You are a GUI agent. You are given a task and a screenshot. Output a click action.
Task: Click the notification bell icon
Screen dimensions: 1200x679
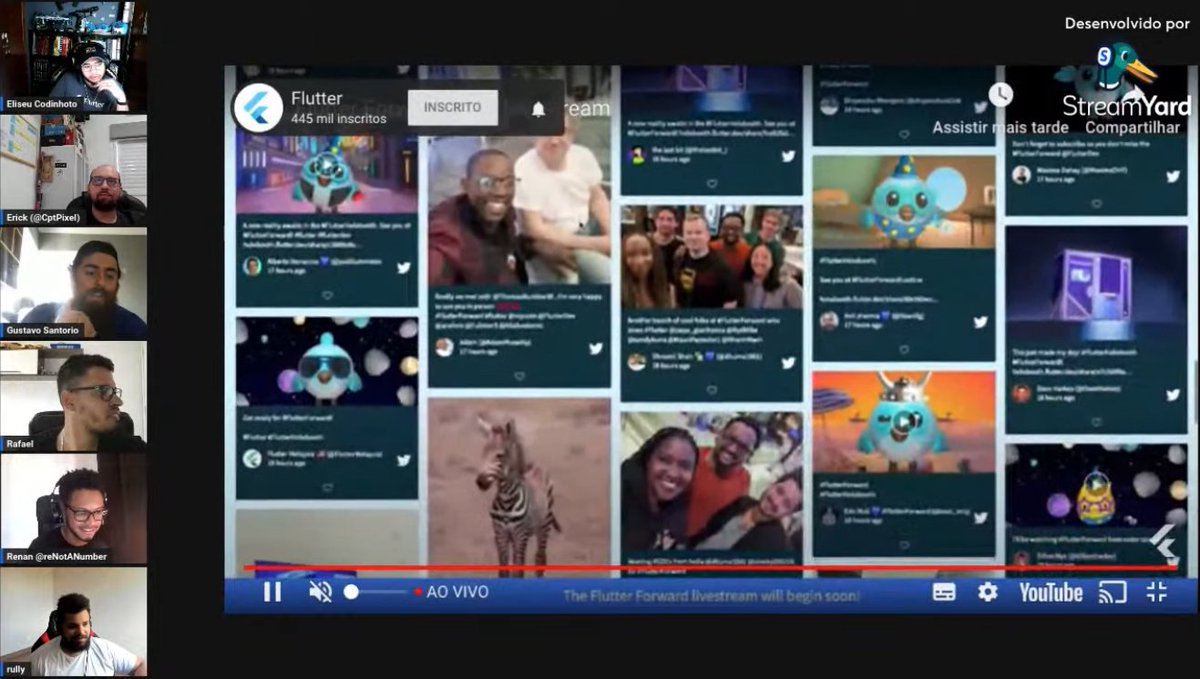point(538,109)
